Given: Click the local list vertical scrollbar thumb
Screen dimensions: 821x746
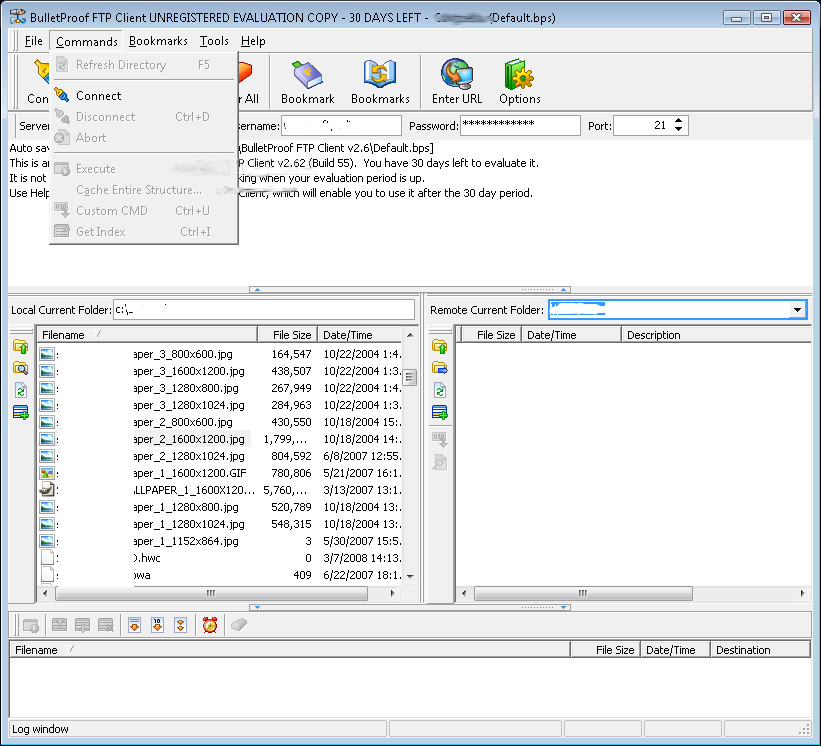Looking at the screenshot, I should (x=410, y=377).
